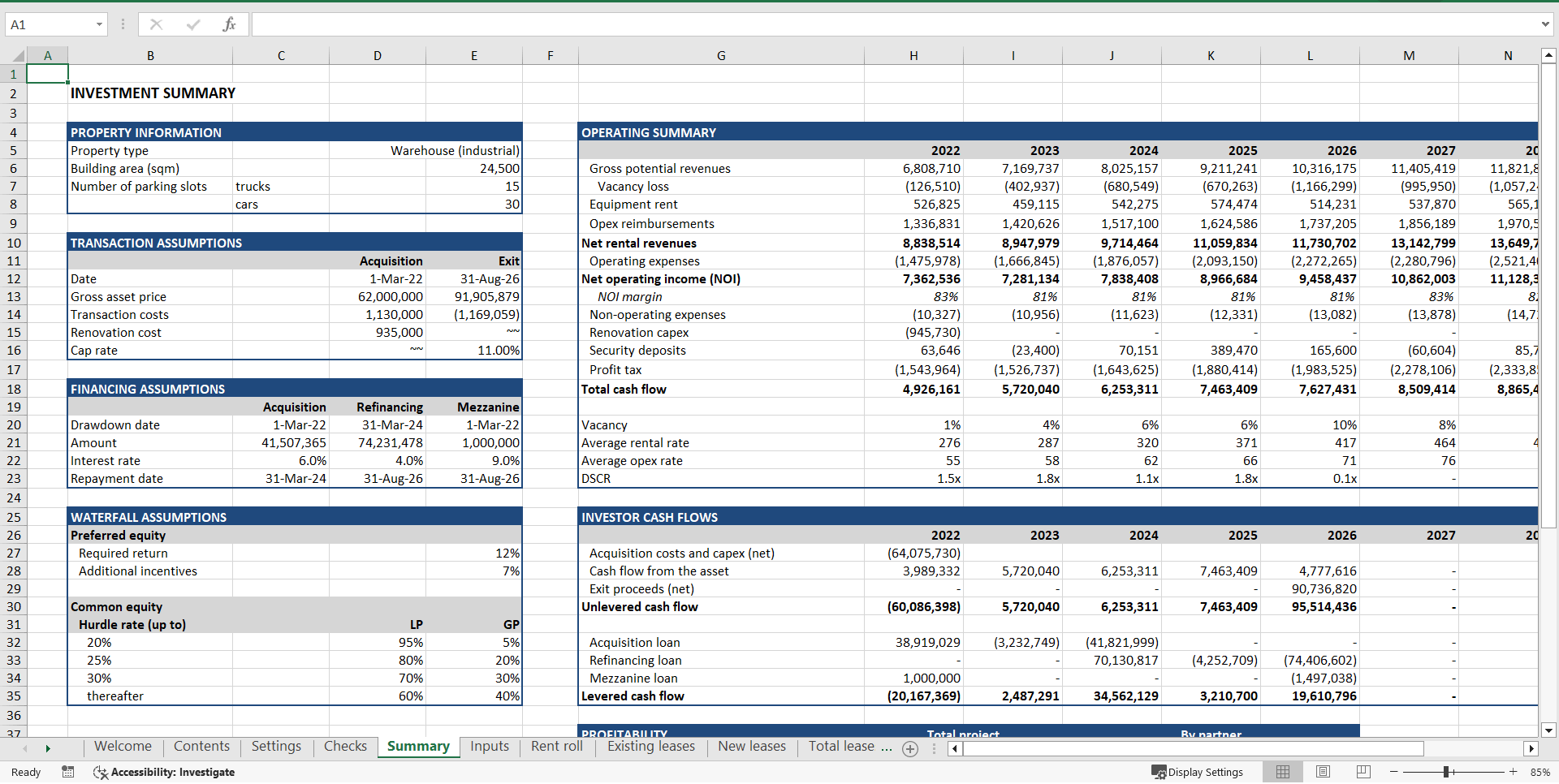Switch to the Welcome sheet tab
The width and height of the screenshot is (1559, 784).
(x=123, y=747)
